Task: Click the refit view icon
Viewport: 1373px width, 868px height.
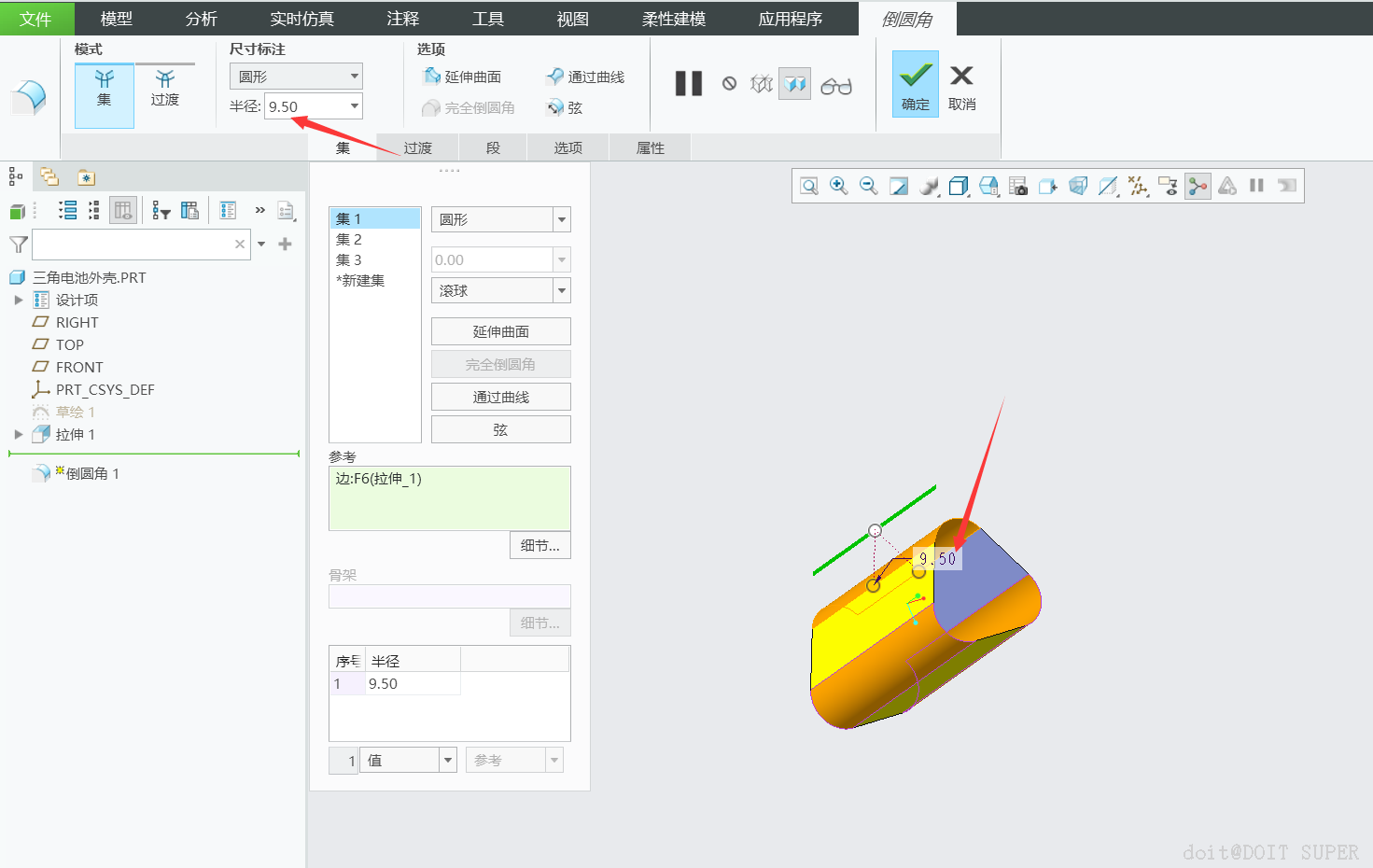Action: (x=809, y=186)
